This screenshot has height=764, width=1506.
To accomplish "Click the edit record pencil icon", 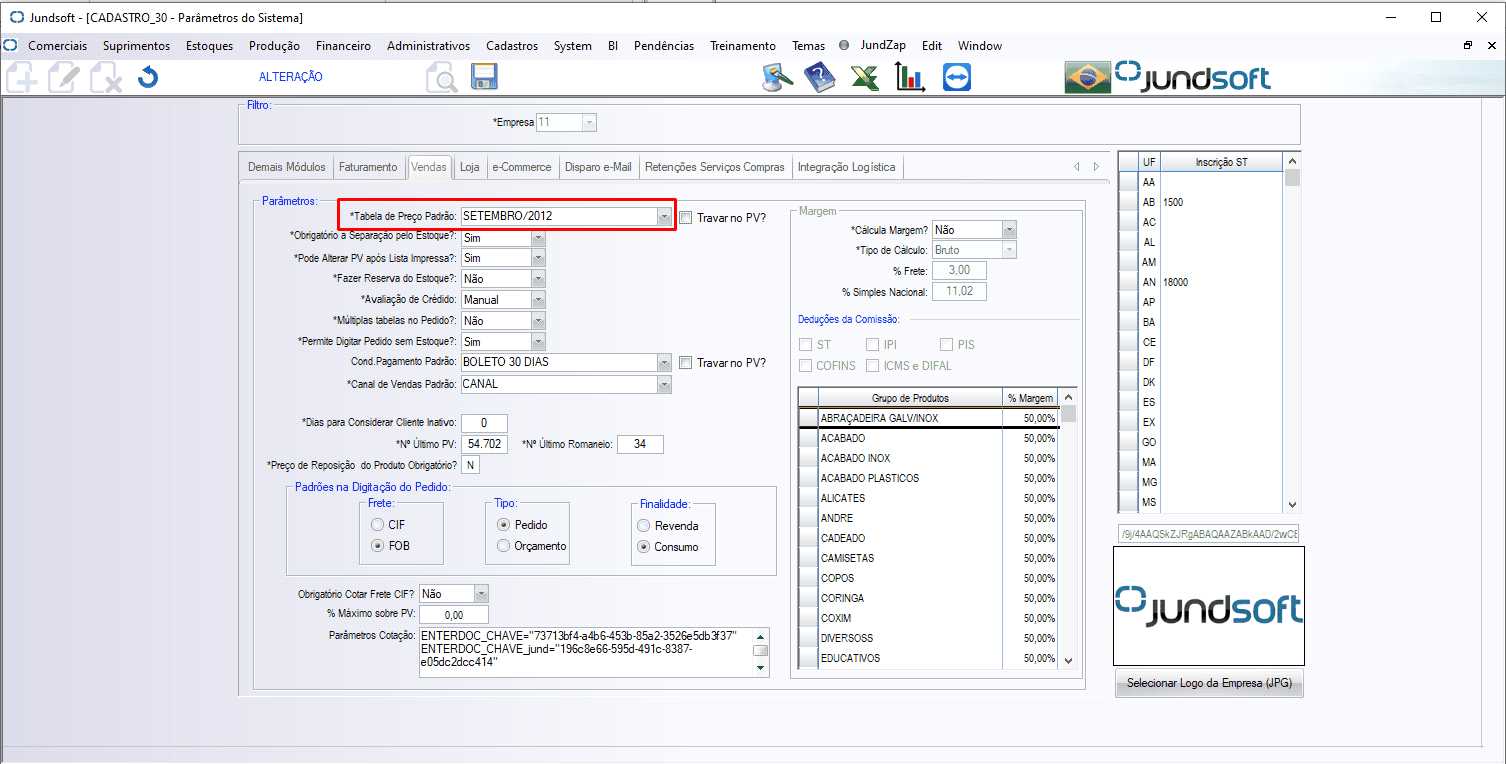I will pyautogui.click(x=64, y=78).
